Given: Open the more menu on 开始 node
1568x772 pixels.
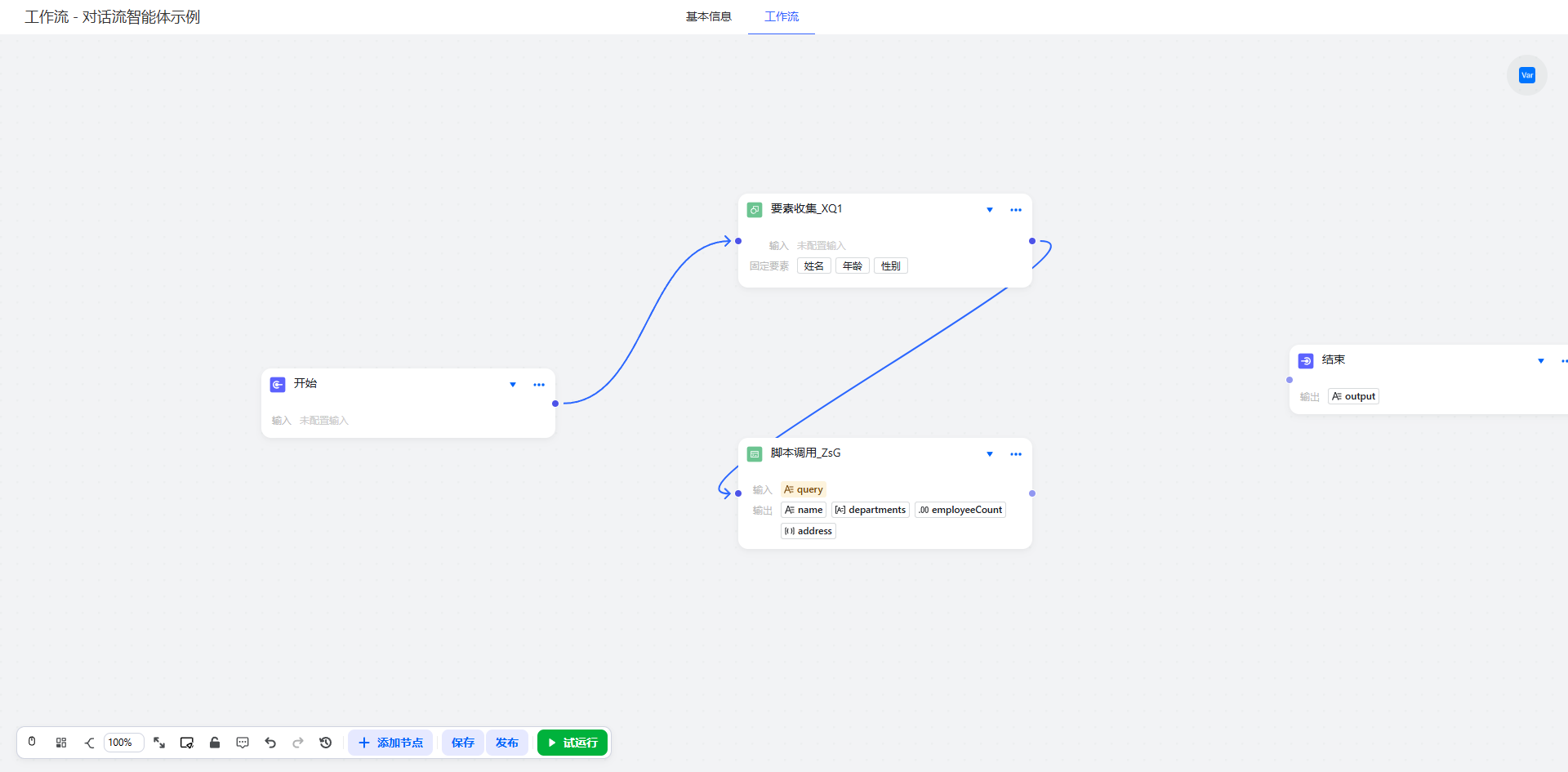Looking at the screenshot, I should pyautogui.click(x=539, y=385).
